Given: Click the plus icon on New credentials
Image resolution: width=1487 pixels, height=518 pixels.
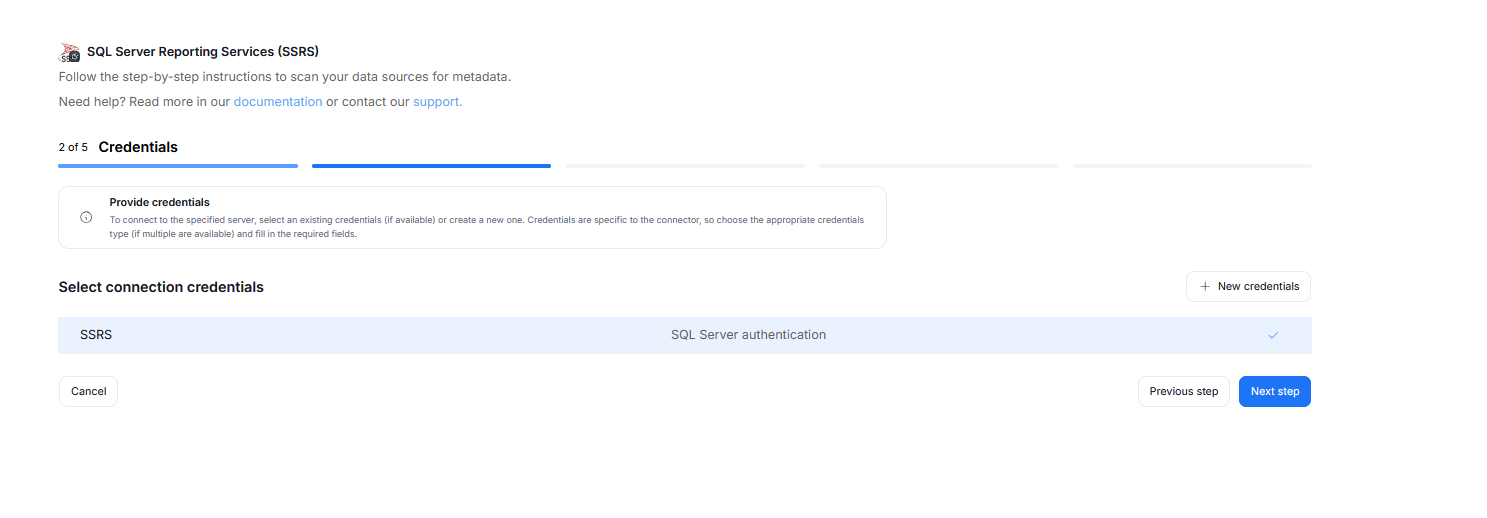Looking at the screenshot, I should [1203, 287].
